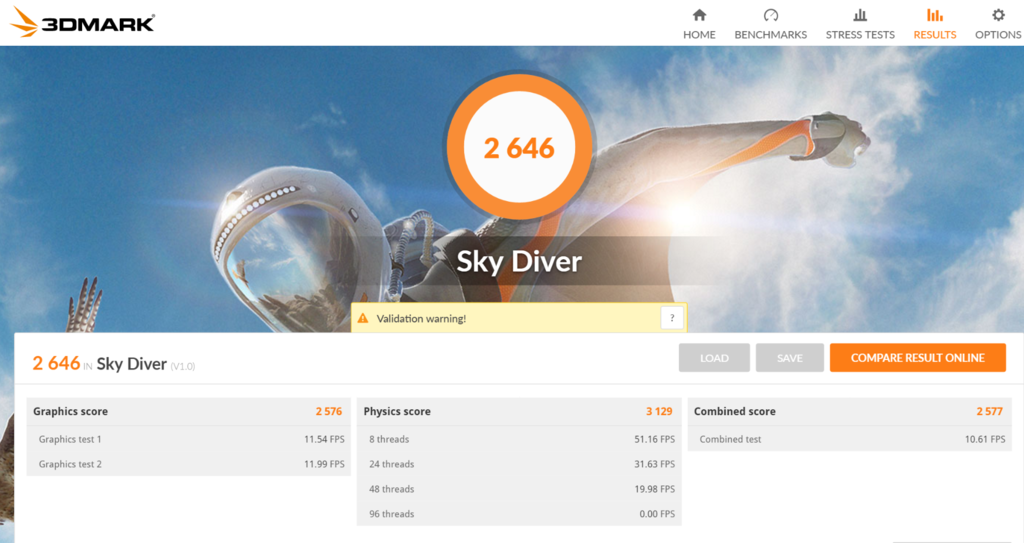Click the 0.00 FPS value
Image resolution: width=1024 pixels, height=543 pixels.
tap(657, 514)
